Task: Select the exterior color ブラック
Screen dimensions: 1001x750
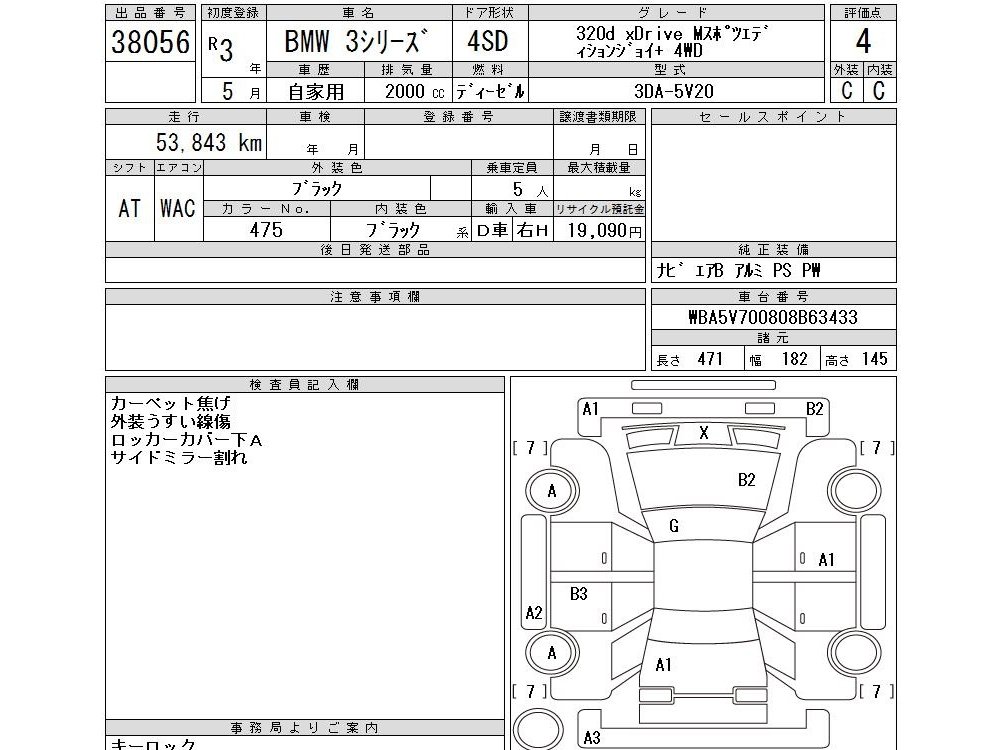Action: coord(317,188)
